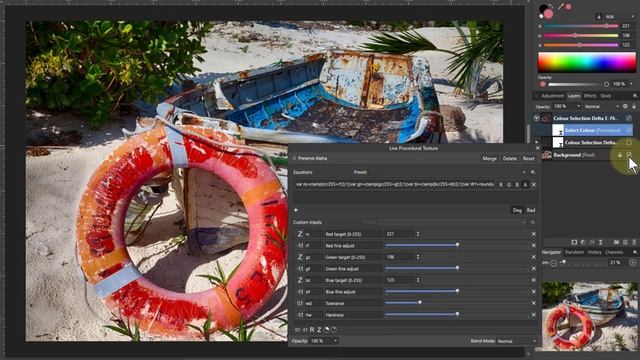The height and width of the screenshot is (360, 640).
Task: Toggle the G channel for the equation
Action: point(509,185)
